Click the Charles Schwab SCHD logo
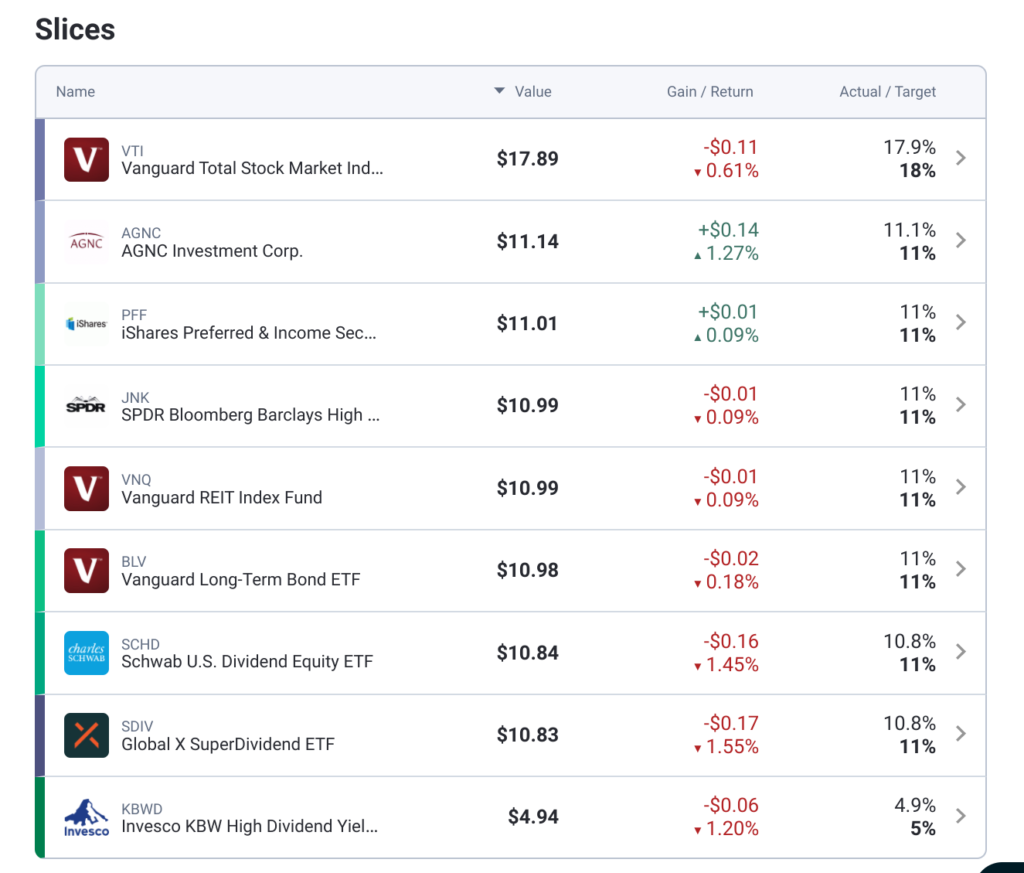The height and width of the screenshot is (873, 1024). pyautogui.click(x=86, y=653)
